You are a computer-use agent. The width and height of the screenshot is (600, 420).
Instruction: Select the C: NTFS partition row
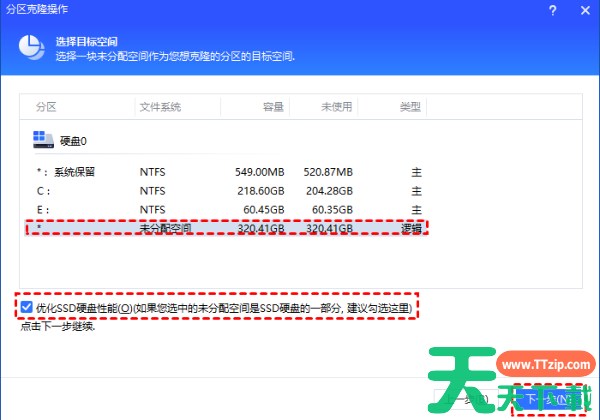[227, 190]
